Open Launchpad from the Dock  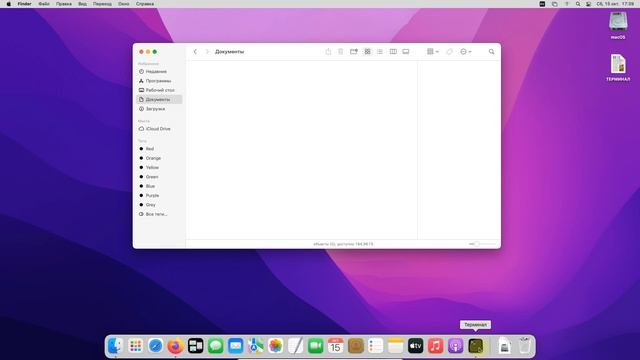pyautogui.click(x=136, y=346)
